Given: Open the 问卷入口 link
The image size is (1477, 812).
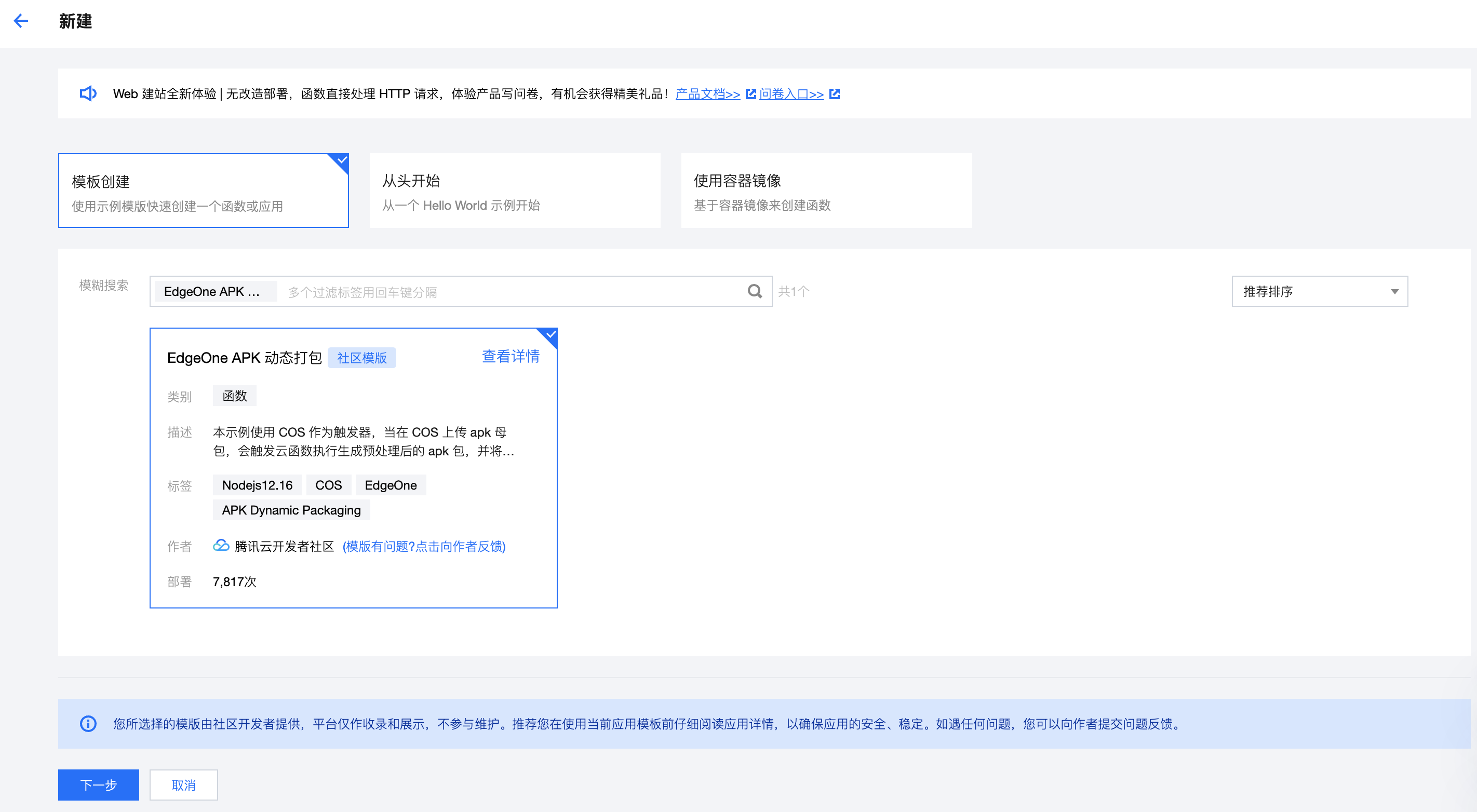Looking at the screenshot, I should (x=791, y=94).
